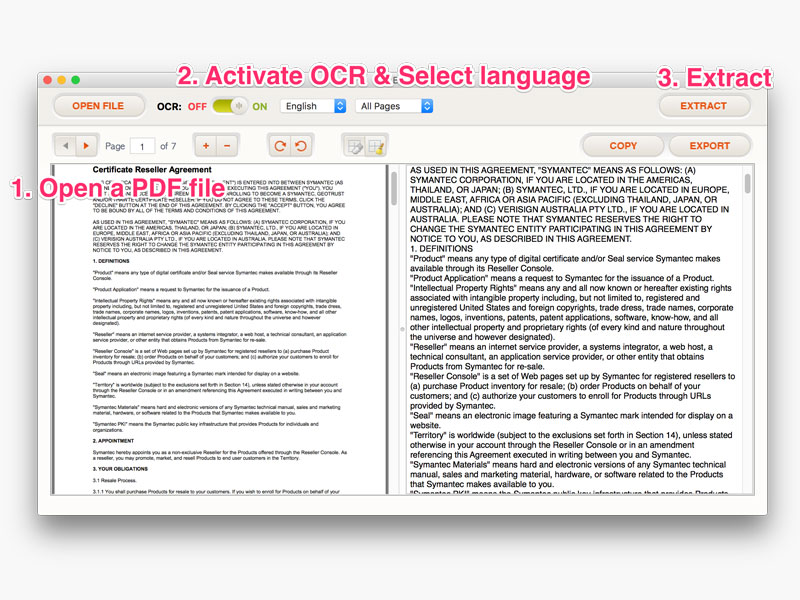Click extracted line starting "Reseller Console" is a set
Image resolution: width=800 pixels, height=600 pixels.
click(x=572, y=376)
